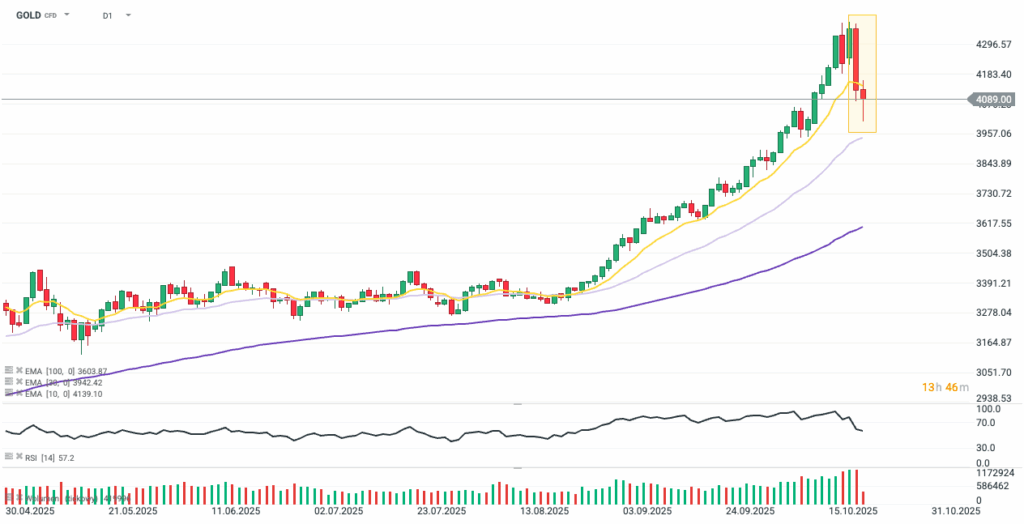Open settings icon for EMA 30 indicator
Screen dimensions: 1024x524
click(9, 382)
